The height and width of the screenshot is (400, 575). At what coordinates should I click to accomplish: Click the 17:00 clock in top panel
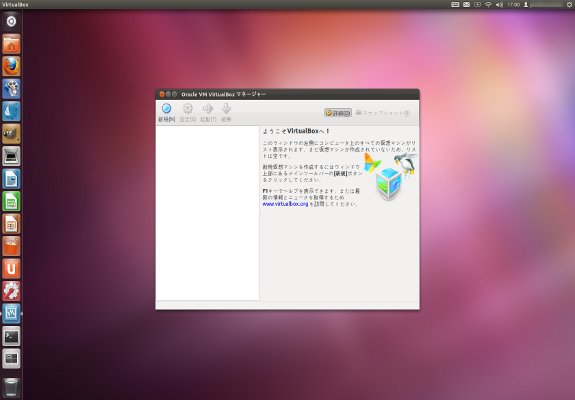click(513, 4)
